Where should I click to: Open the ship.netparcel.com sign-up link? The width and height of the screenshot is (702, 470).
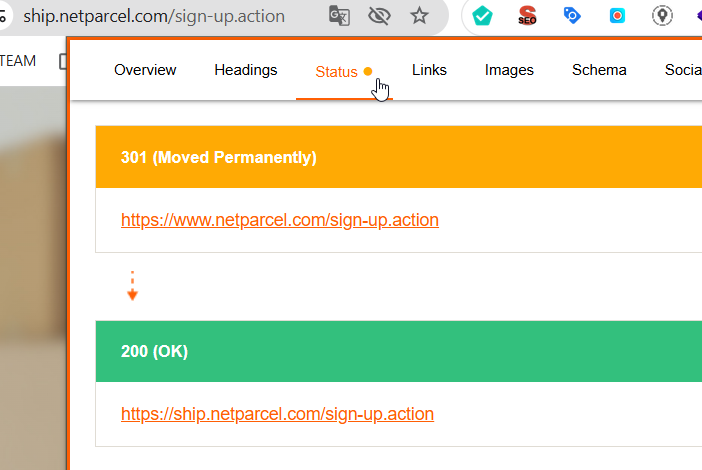[x=277, y=413]
